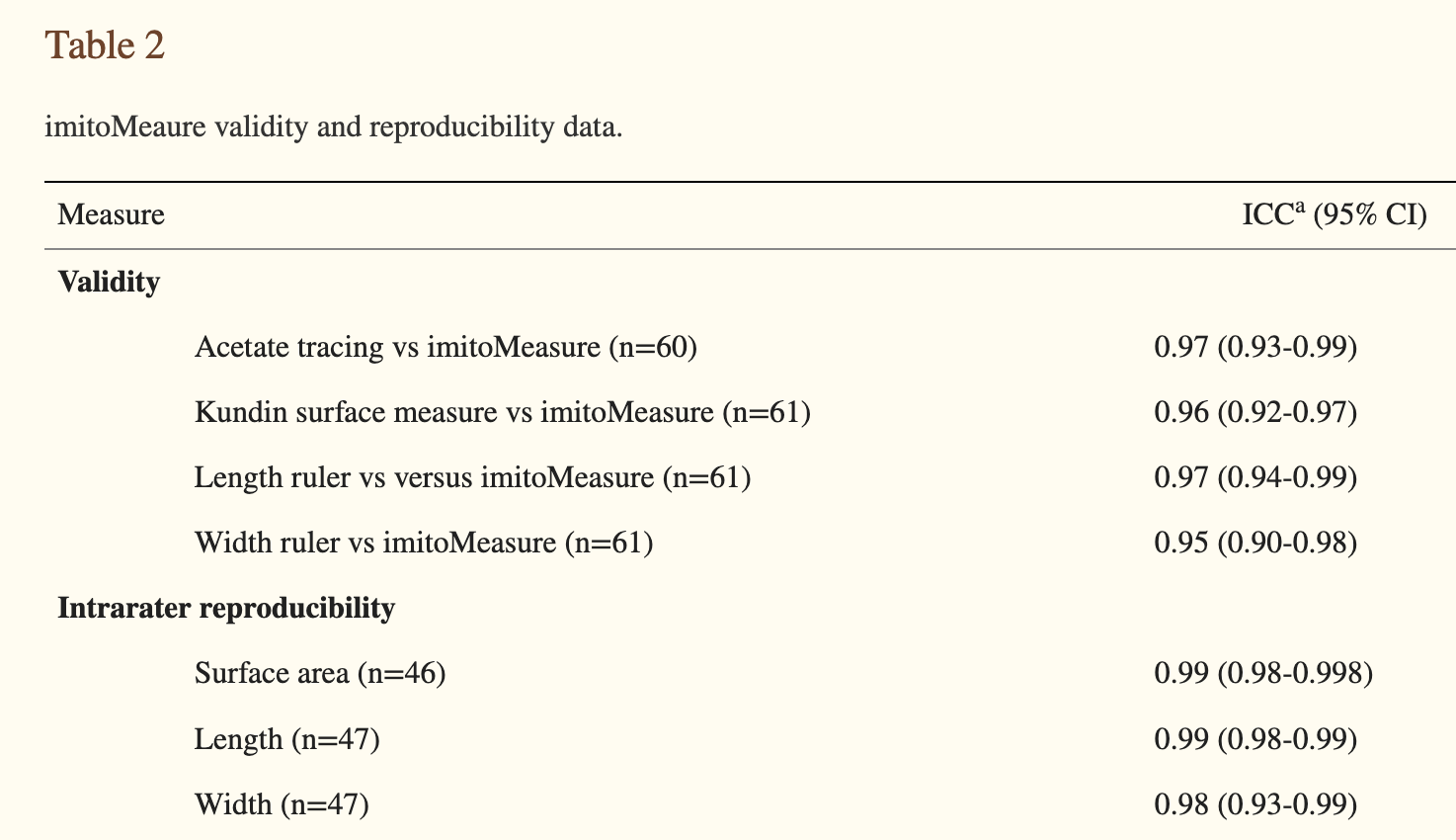Click the Acetate tracing vs imitoMeasure row label
The width and height of the screenshot is (1456, 840).
[445, 347]
